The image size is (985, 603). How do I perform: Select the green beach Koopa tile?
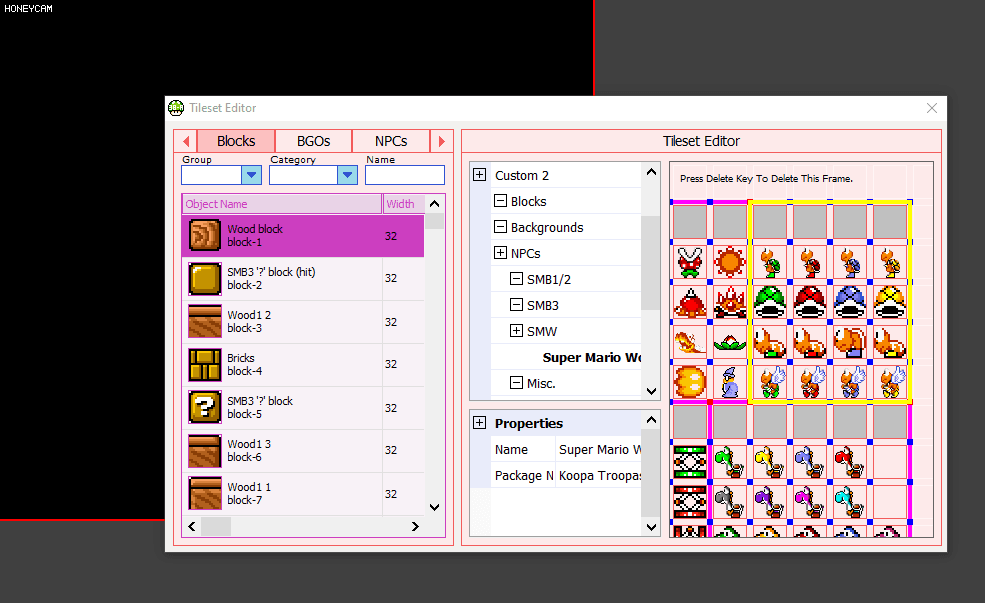[770, 343]
